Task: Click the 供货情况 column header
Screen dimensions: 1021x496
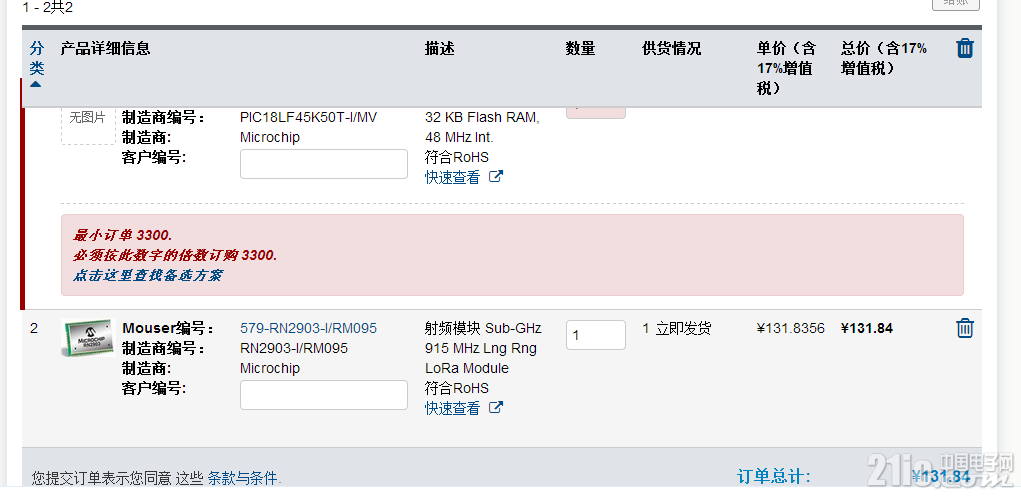Action: pos(671,48)
